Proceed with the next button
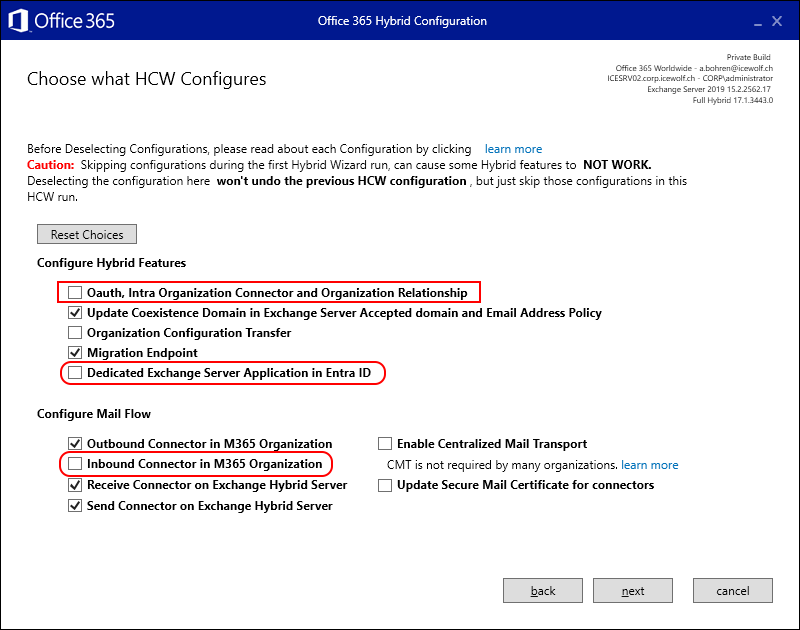This screenshot has width=800, height=630. (633, 591)
